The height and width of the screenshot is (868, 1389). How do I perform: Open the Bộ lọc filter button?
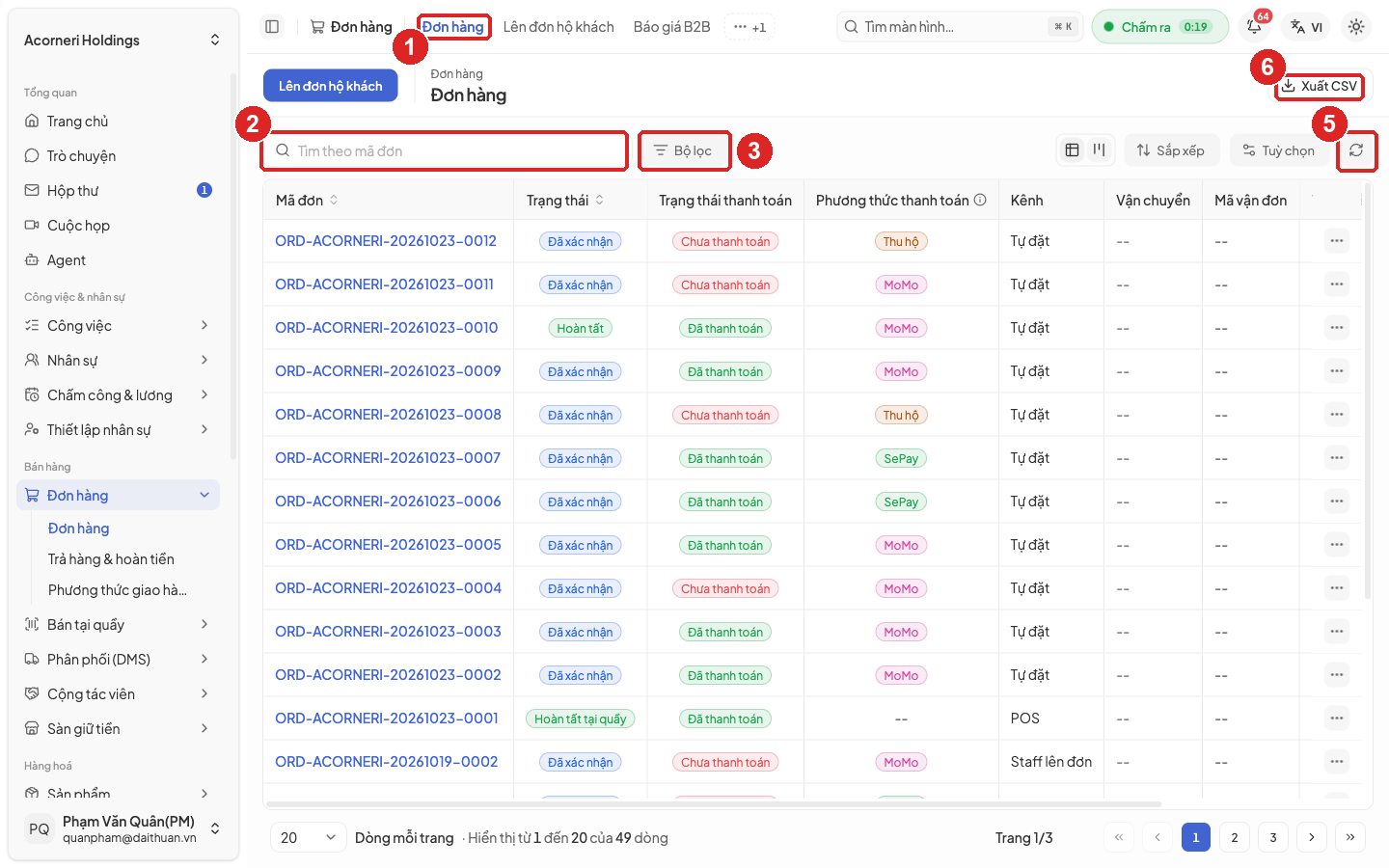683,150
